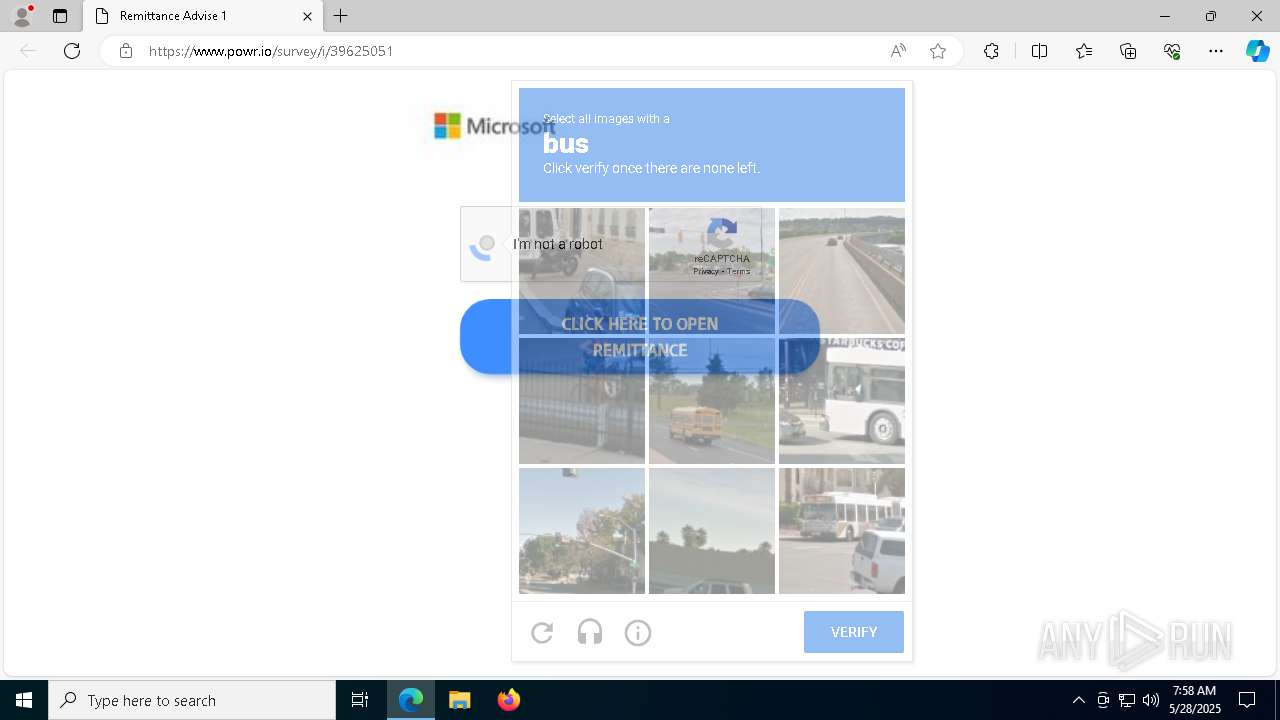
Task: Open the Copilot sidebar icon
Action: pos(1258,51)
